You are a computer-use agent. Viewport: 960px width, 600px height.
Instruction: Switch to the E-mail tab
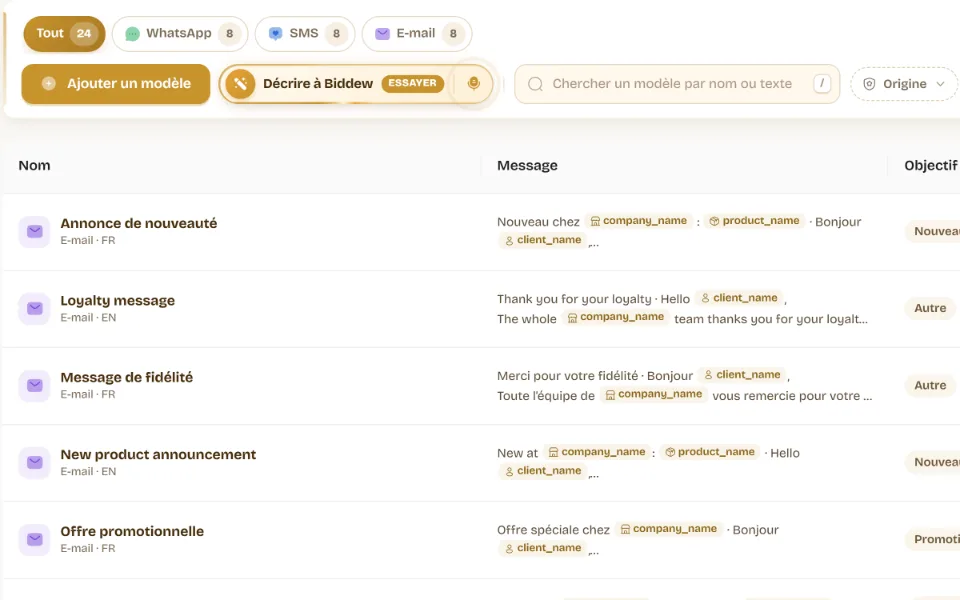point(417,34)
